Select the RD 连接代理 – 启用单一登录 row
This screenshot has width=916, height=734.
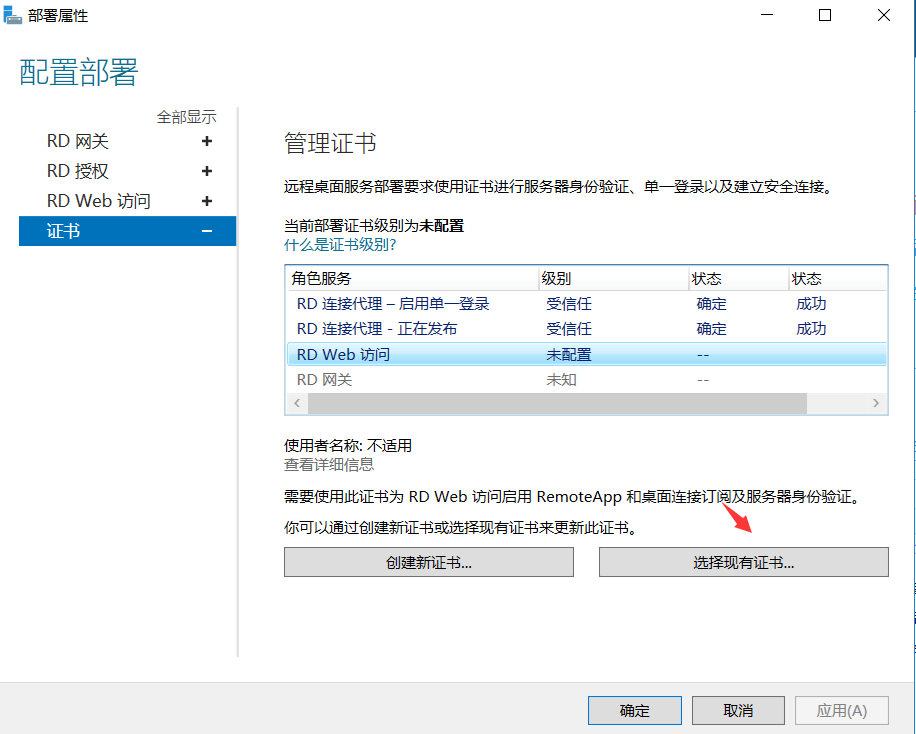point(587,304)
